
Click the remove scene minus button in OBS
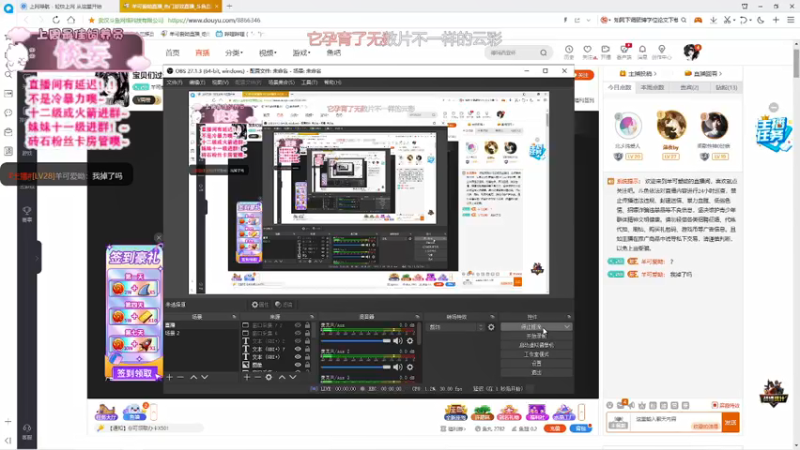click(180, 377)
